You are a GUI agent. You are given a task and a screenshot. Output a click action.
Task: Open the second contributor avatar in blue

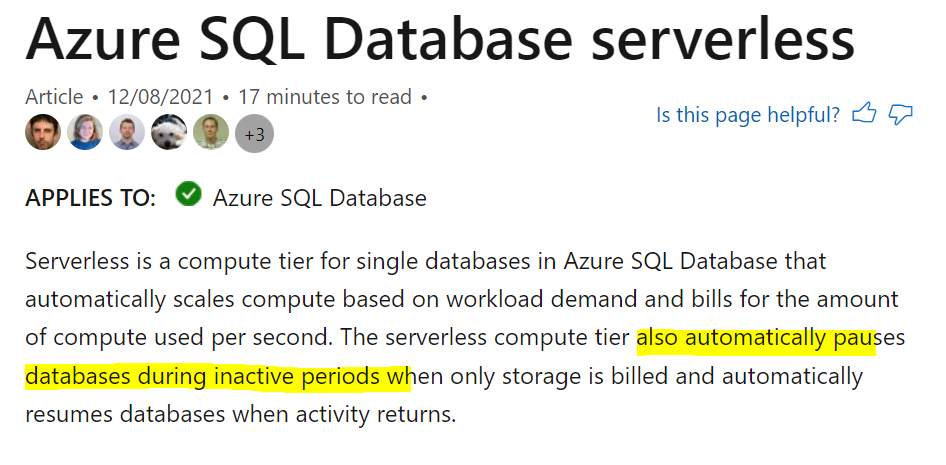coord(85,133)
